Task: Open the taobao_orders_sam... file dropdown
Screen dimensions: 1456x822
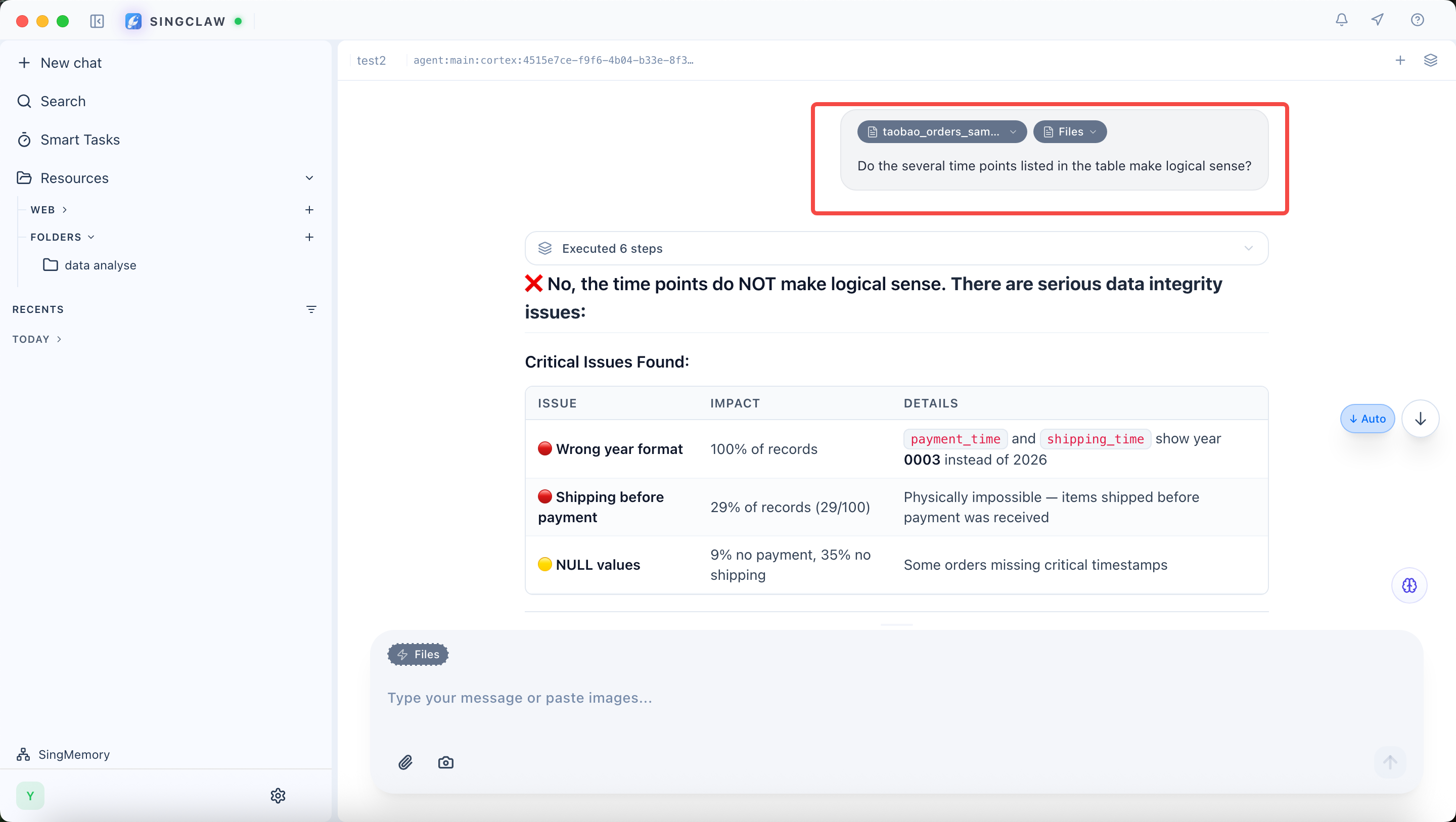Action: 941,132
